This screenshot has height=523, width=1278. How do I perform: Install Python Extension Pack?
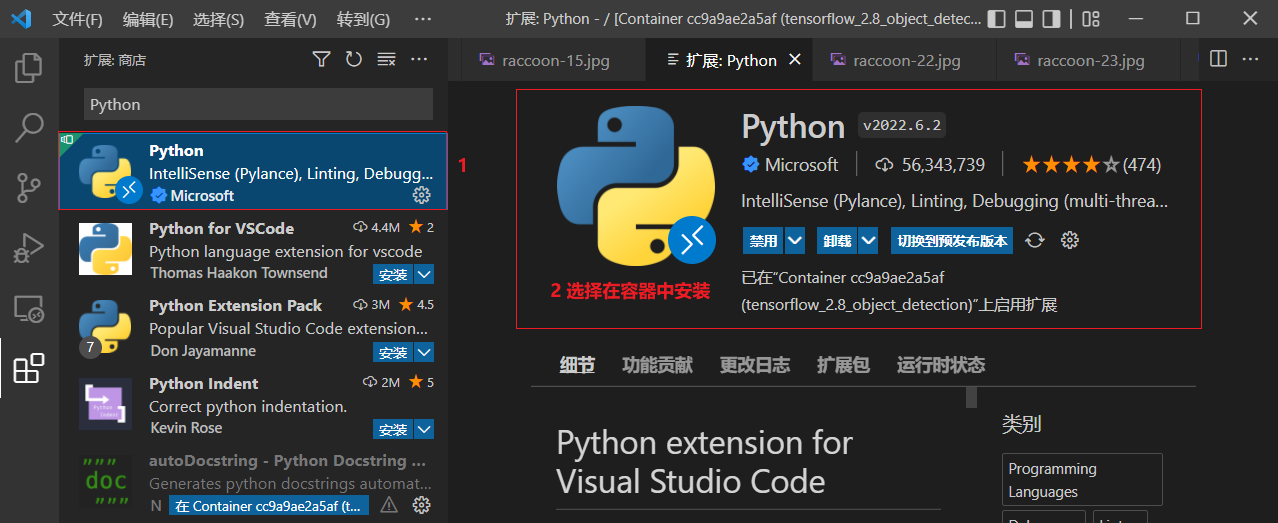coord(393,352)
